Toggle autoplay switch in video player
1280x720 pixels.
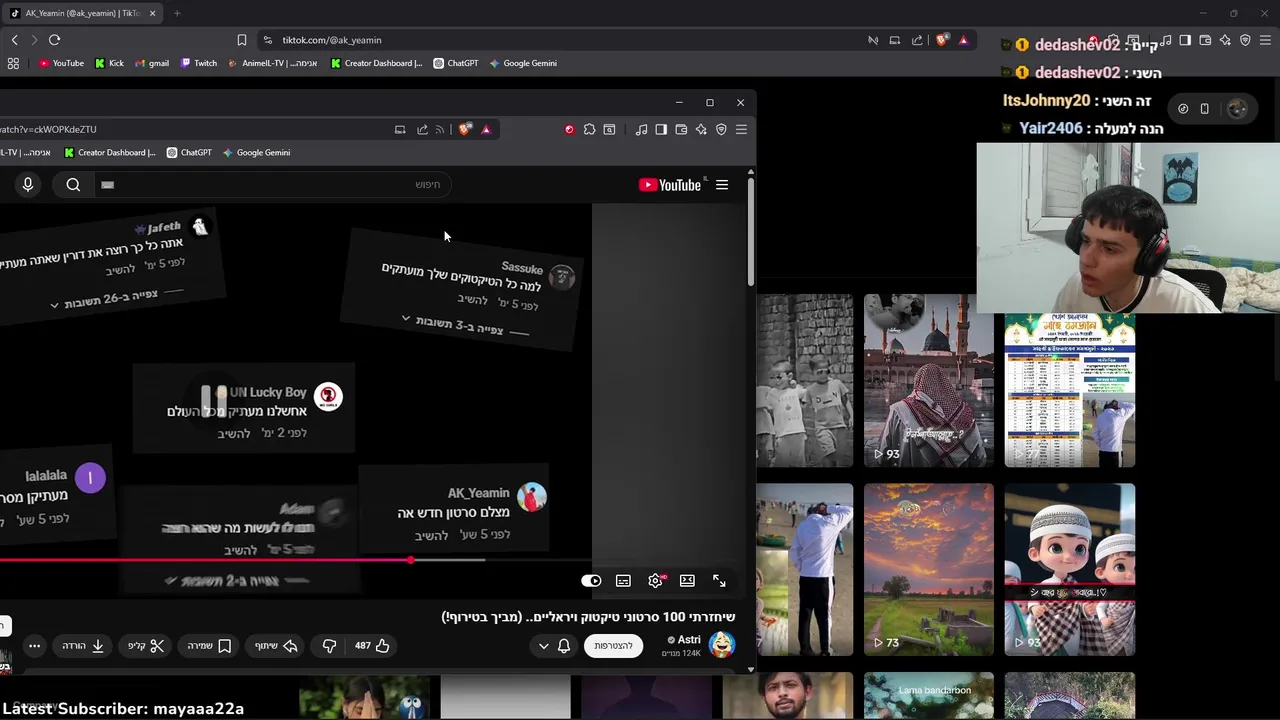point(591,581)
